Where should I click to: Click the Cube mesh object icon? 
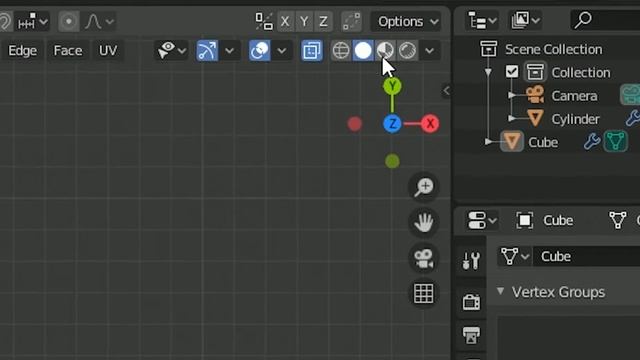tap(512, 142)
